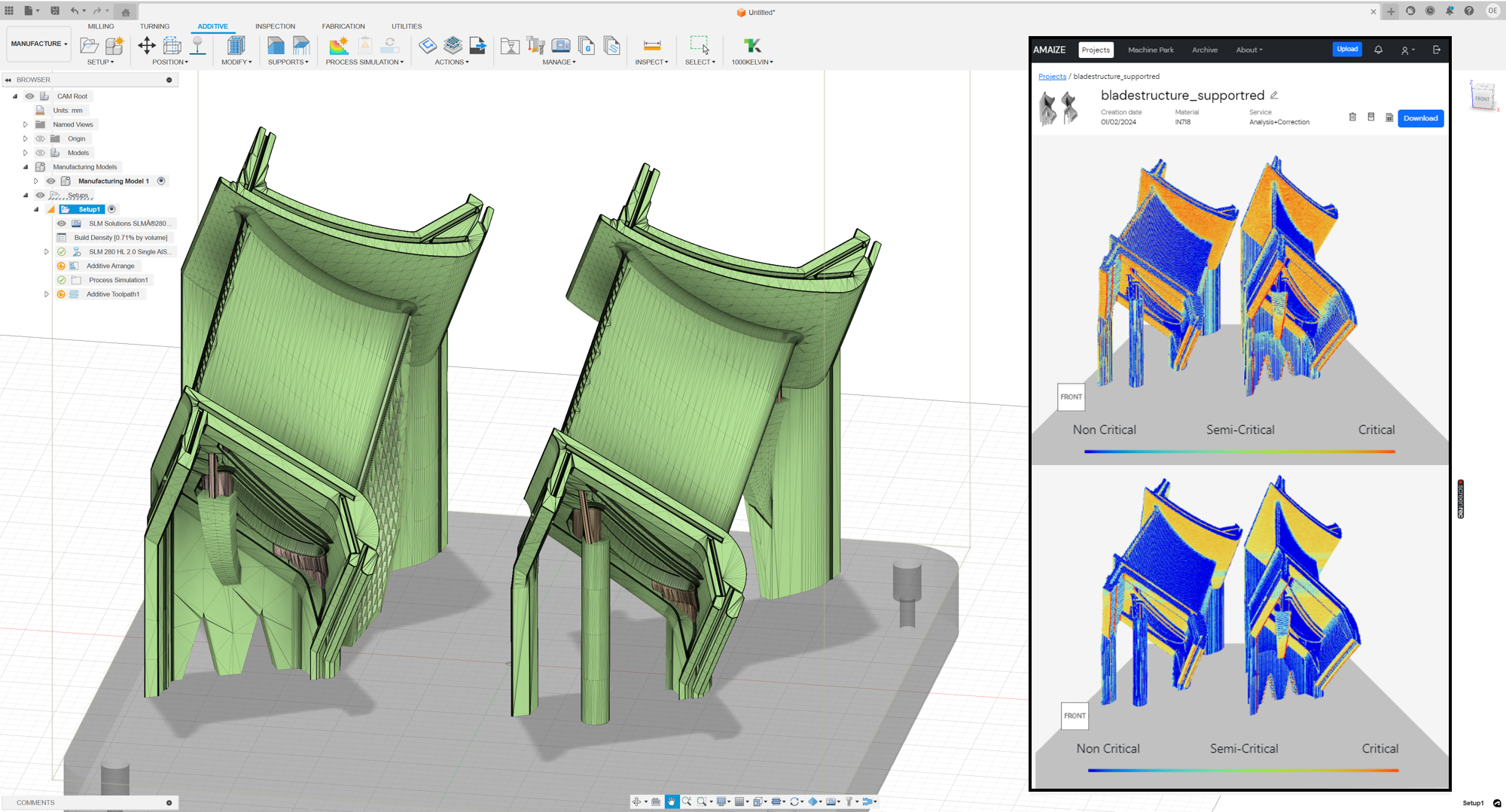Click the Machine Library icon in Manage

click(561, 46)
